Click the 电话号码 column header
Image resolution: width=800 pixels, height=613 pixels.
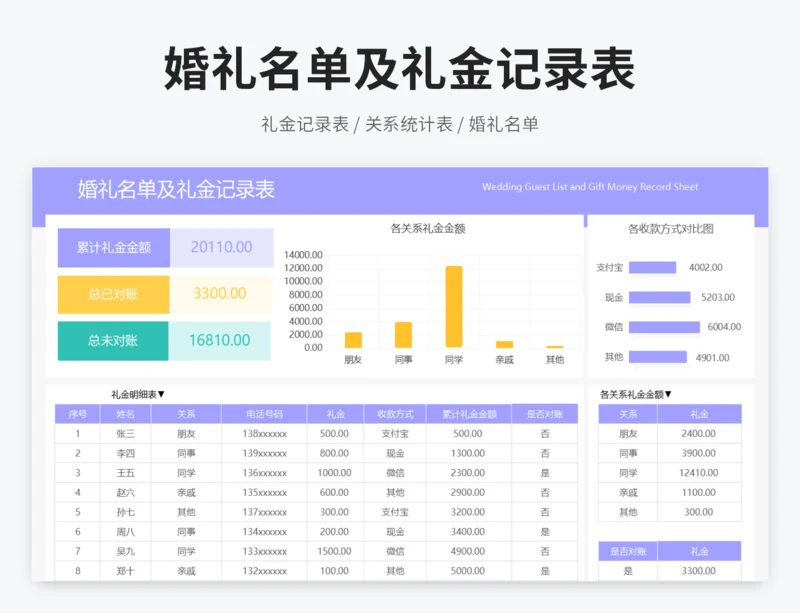click(x=264, y=414)
